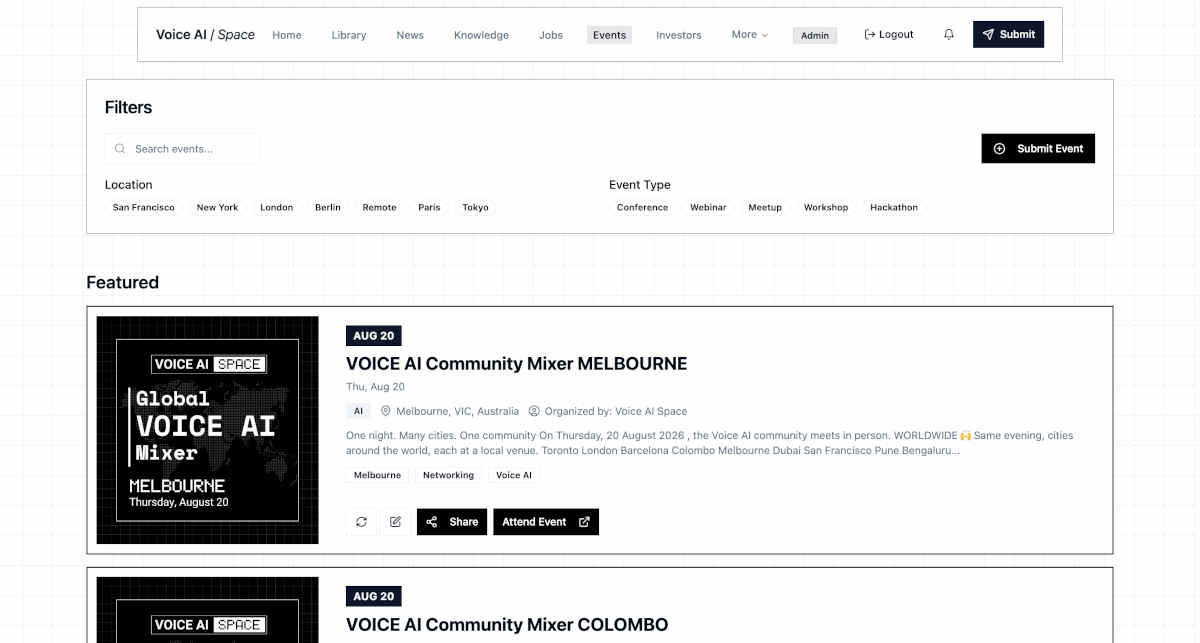
Task: Toggle the Tokyo location filter
Action: [x=475, y=208]
